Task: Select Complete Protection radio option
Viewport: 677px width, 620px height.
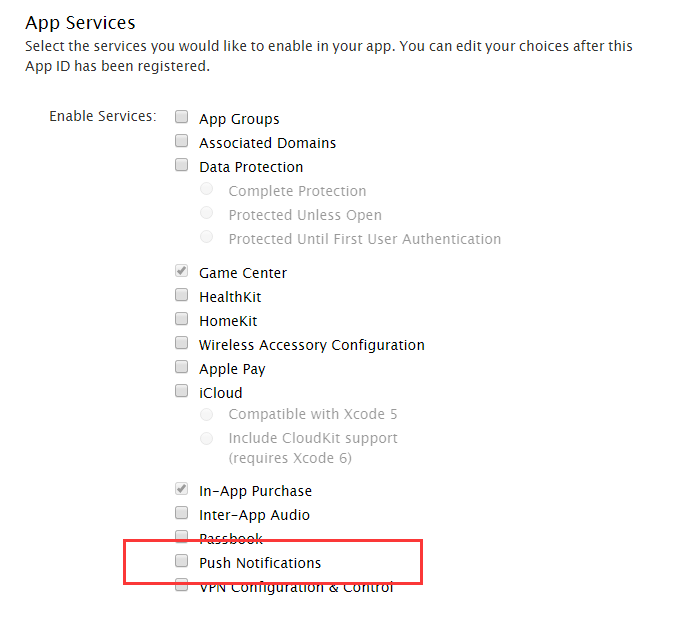Action: [x=207, y=190]
